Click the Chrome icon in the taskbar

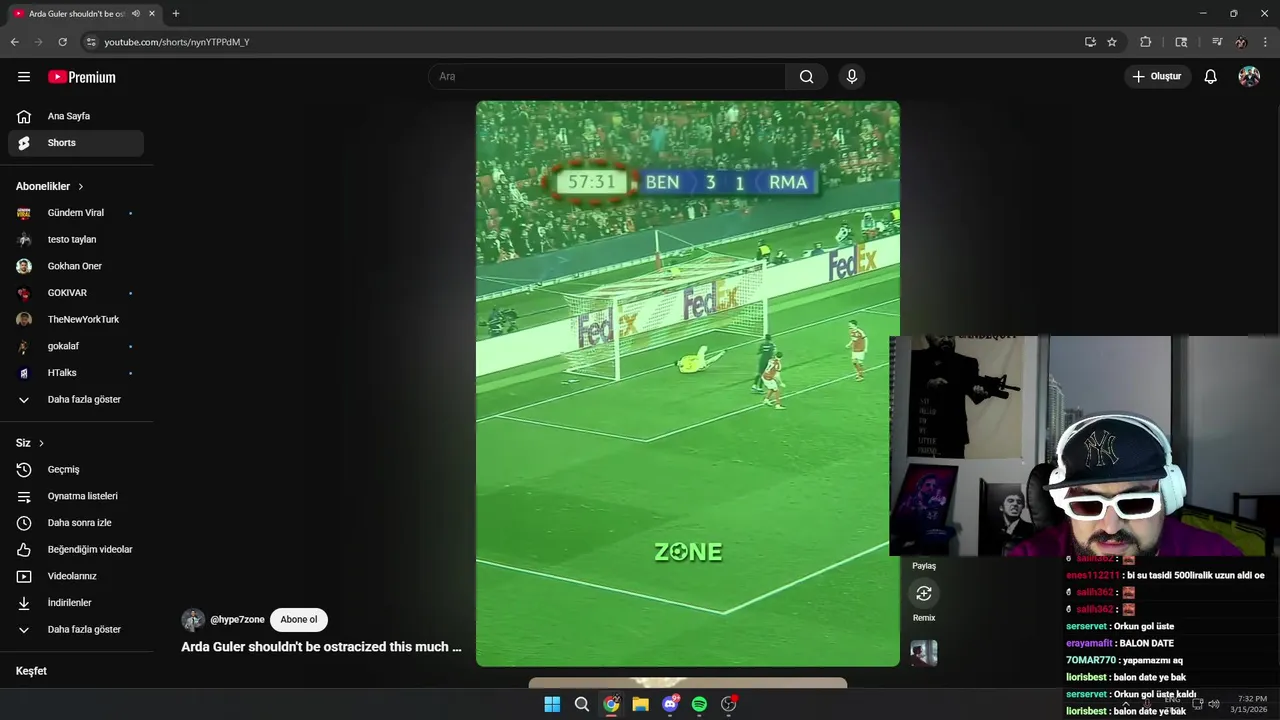click(x=611, y=704)
